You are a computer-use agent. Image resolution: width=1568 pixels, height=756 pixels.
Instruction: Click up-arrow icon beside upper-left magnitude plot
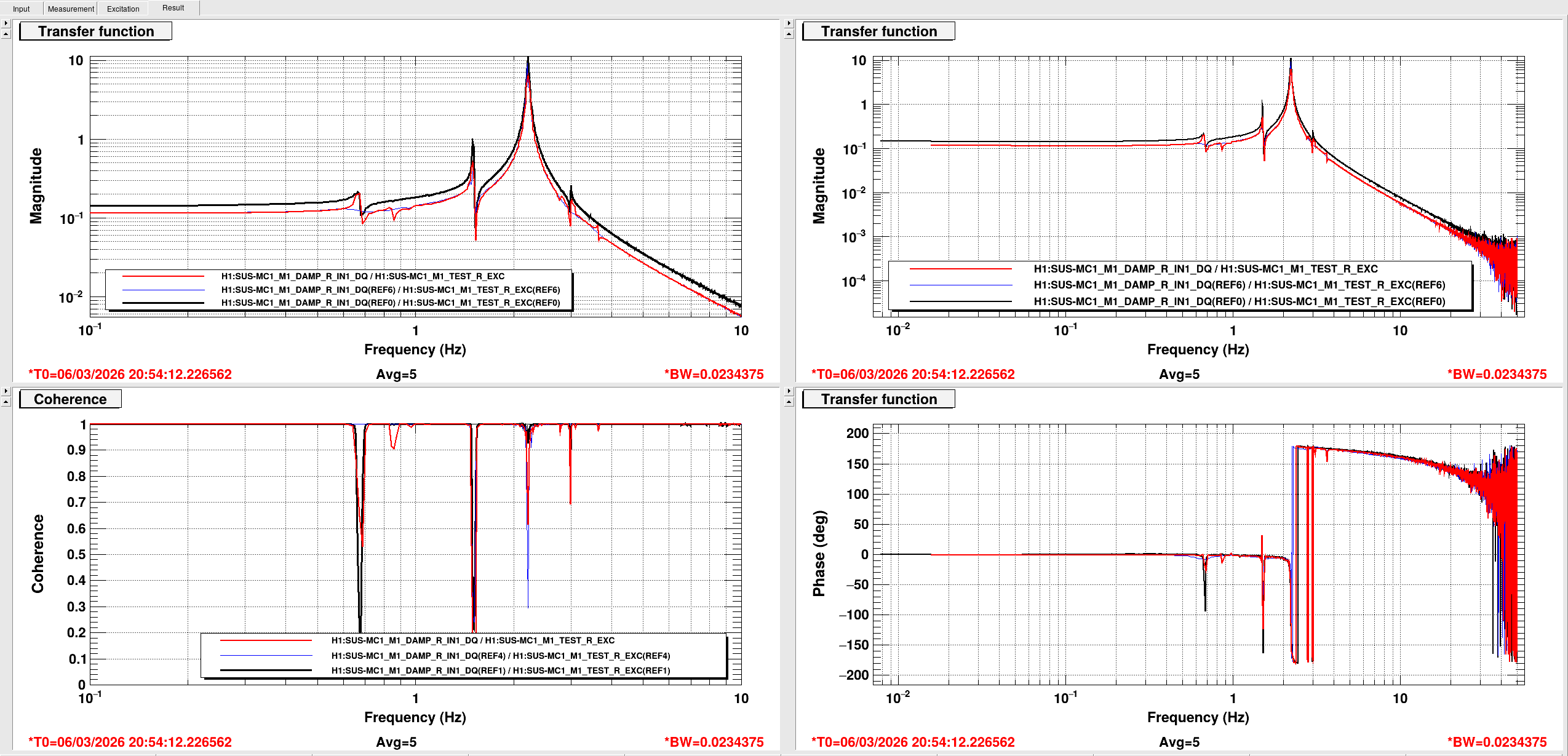click(x=6, y=34)
